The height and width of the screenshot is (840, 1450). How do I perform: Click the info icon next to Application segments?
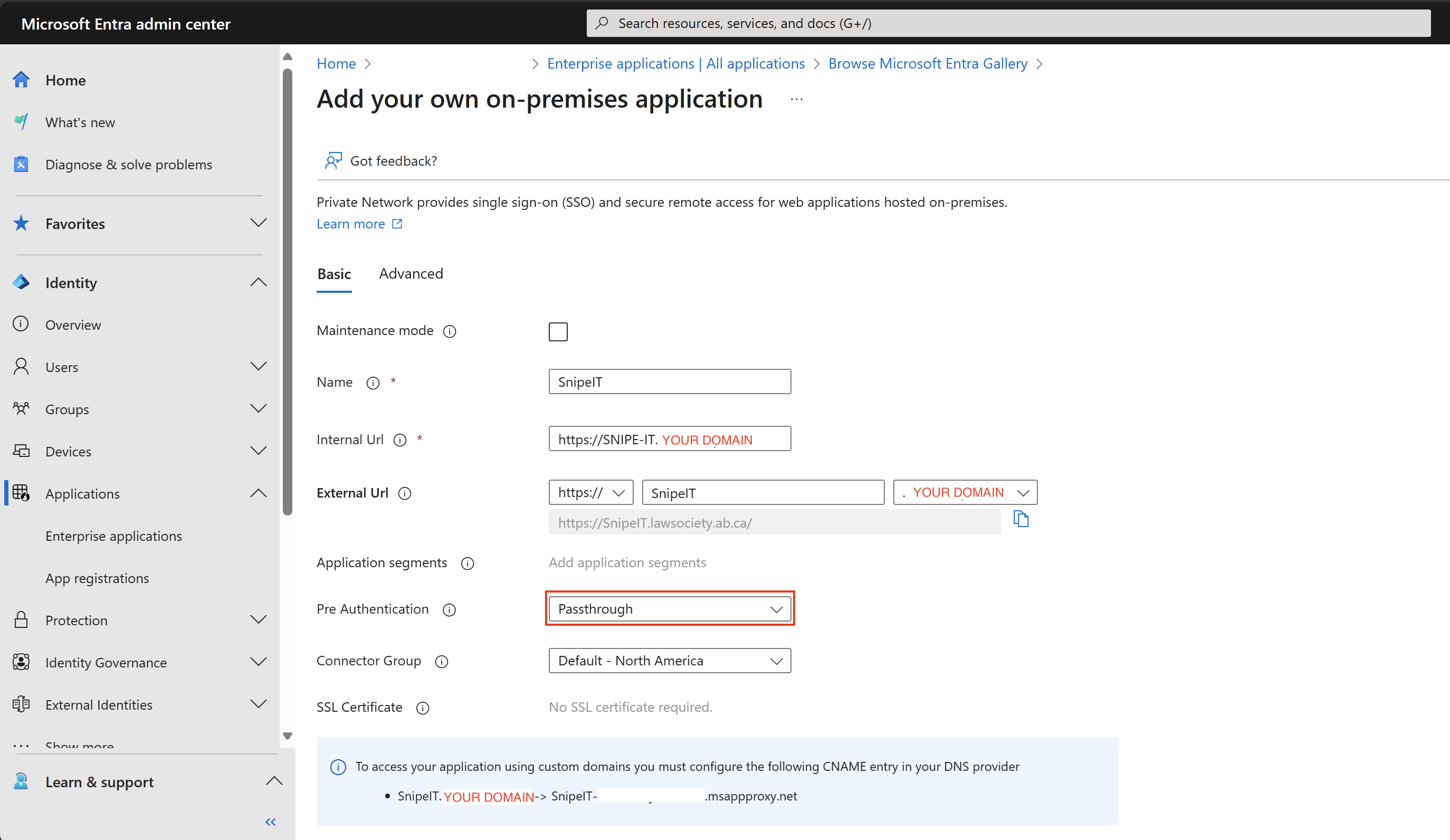pos(468,564)
